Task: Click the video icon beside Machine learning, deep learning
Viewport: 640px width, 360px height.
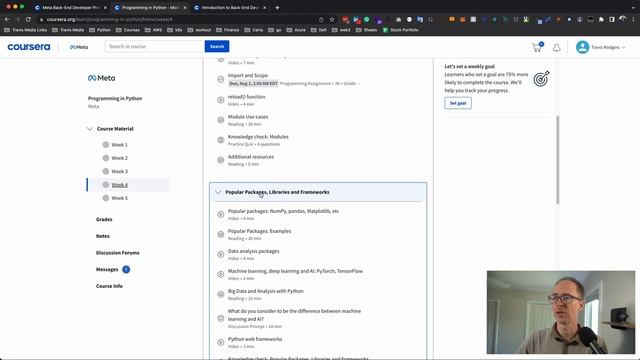Action: [x=220, y=274]
